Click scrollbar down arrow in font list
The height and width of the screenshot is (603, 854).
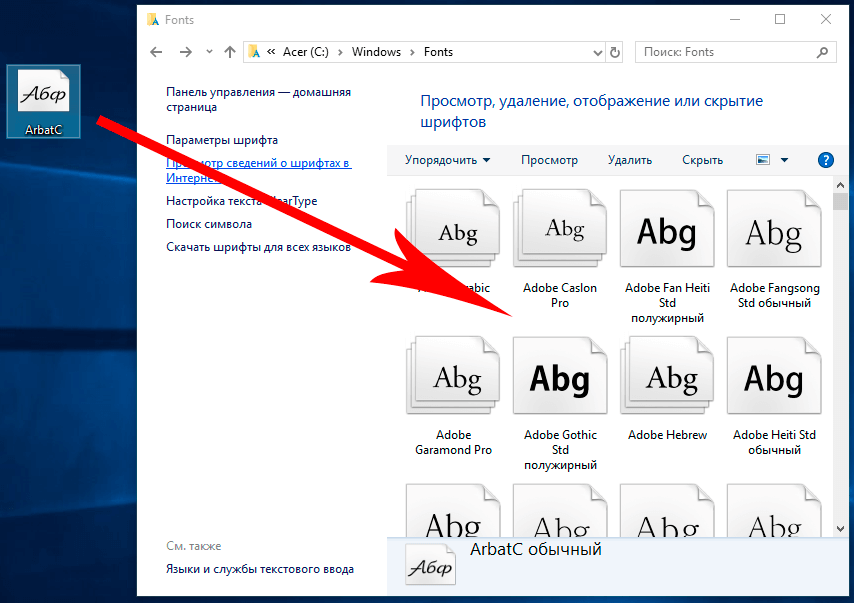[840, 529]
